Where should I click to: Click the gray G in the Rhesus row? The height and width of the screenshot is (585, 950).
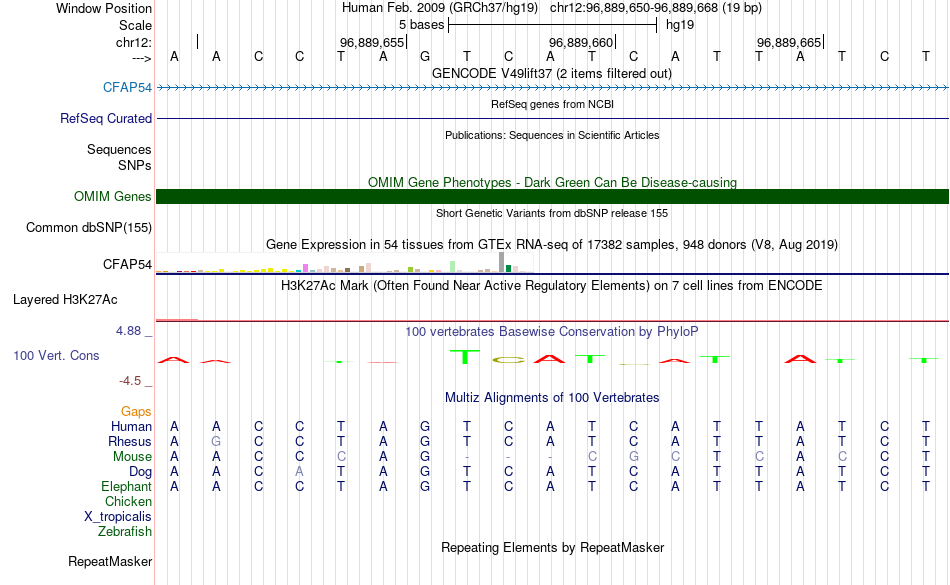[x=216, y=441]
